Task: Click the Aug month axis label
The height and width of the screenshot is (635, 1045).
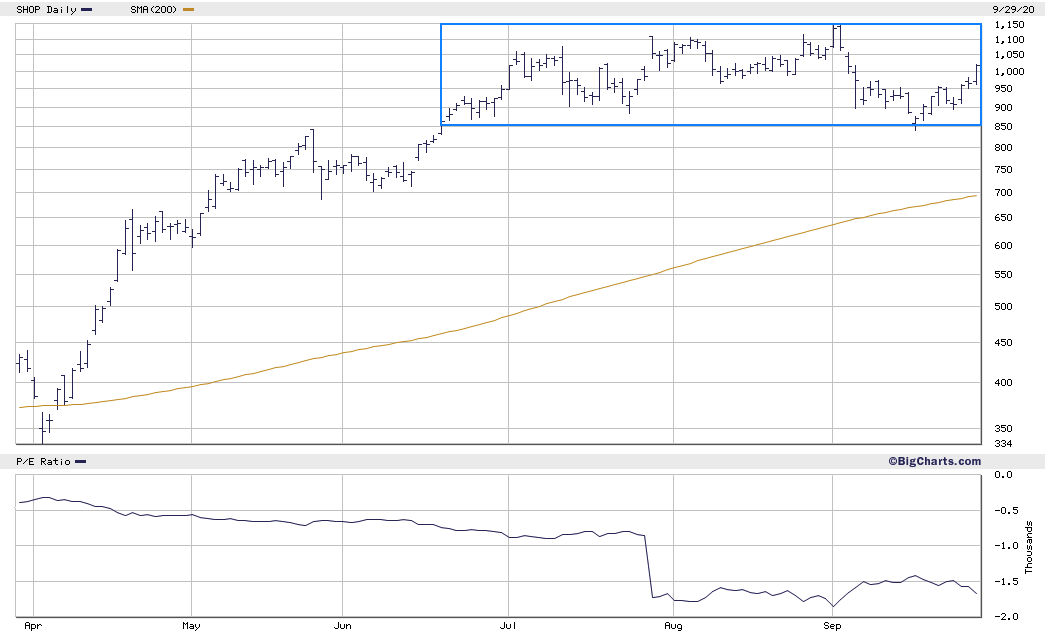Action: point(673,626)
